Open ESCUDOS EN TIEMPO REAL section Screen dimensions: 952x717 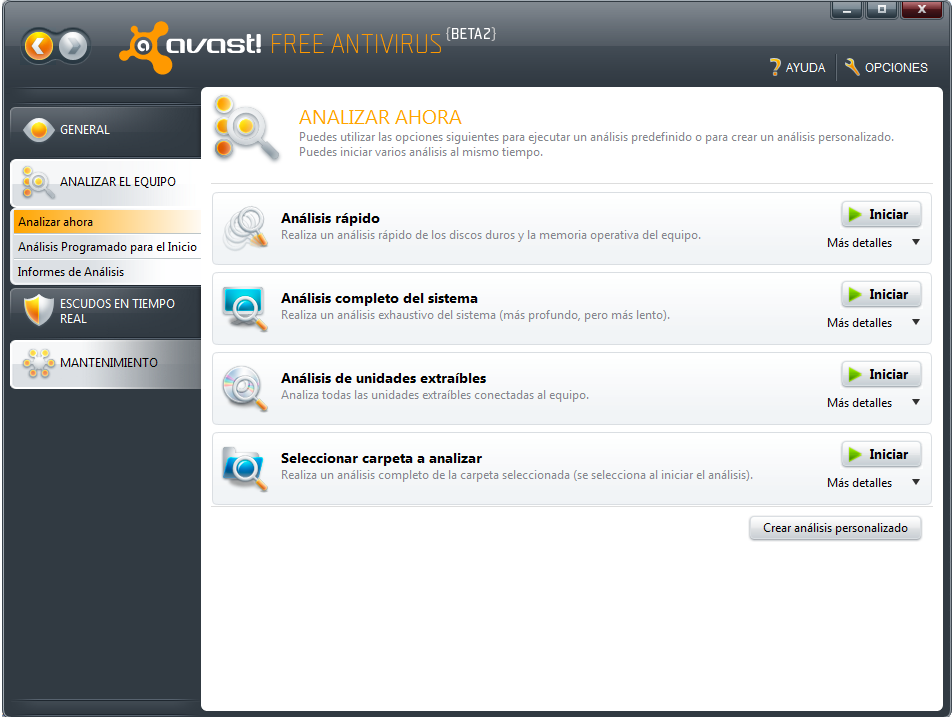106,311
